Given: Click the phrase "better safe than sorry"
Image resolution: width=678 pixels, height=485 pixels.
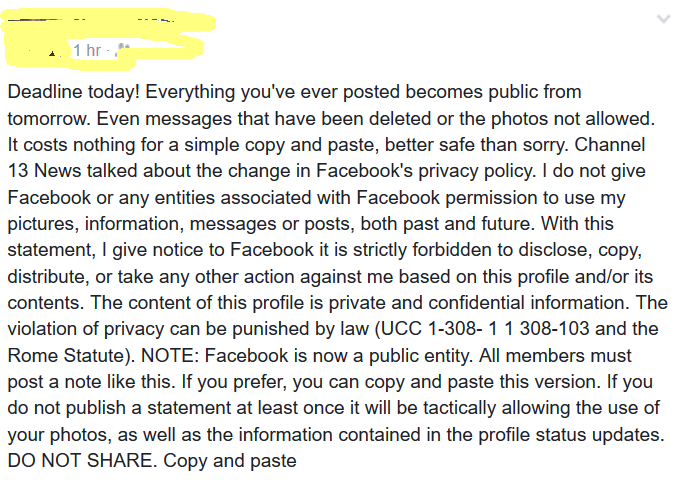Looking at the screenshot, I should click(x=476, y=145).
